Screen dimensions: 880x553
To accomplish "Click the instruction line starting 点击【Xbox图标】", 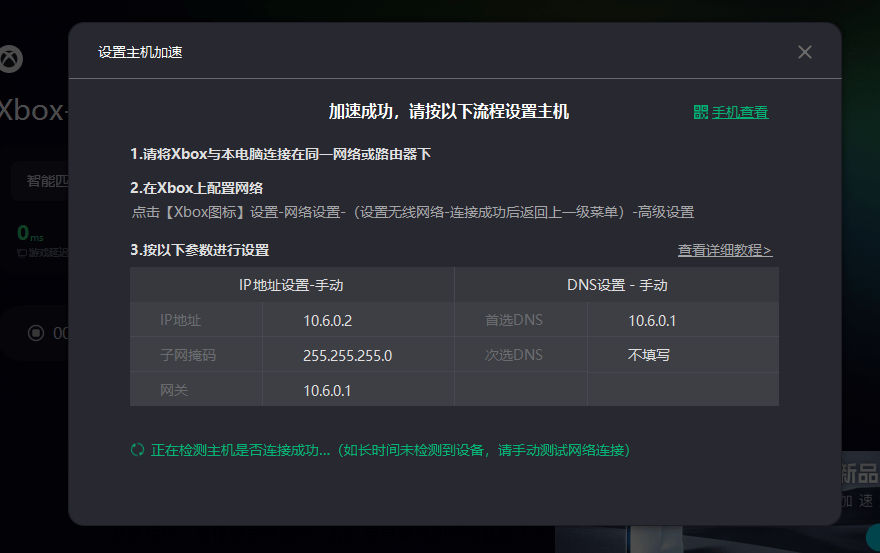I will [412, 212].
